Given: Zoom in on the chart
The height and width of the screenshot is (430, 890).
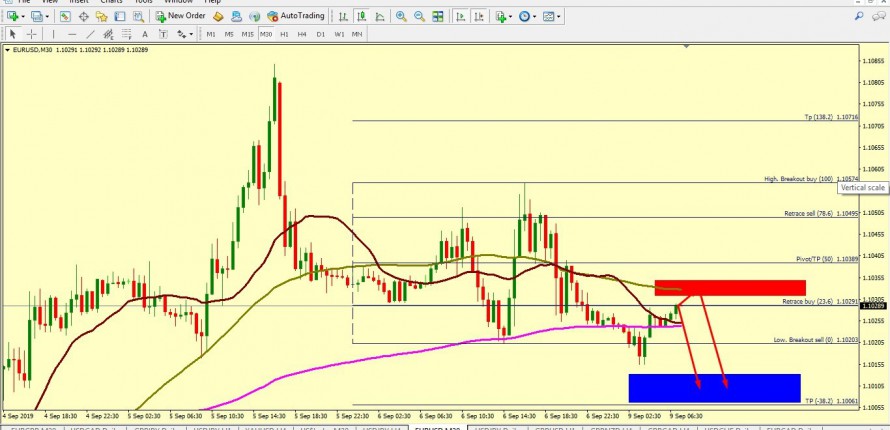Looking at the screenshot, I should tap(401, 17).
